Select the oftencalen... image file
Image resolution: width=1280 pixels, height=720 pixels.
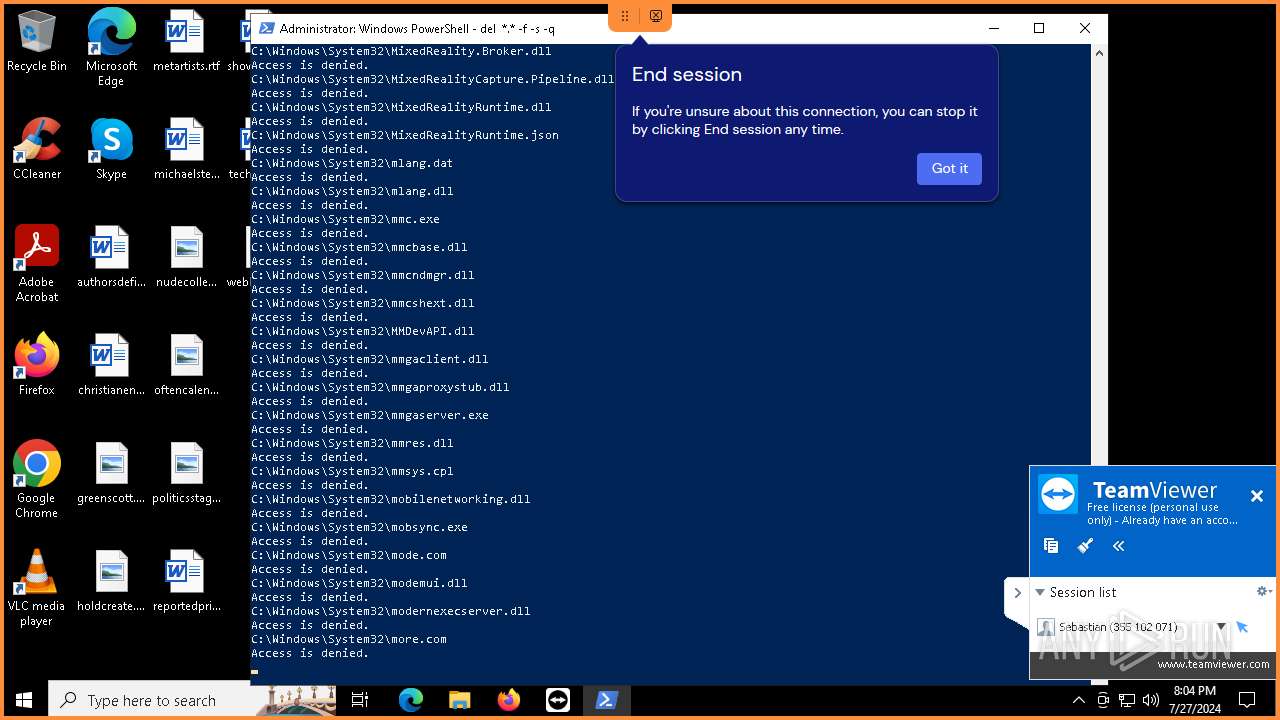coord(186,365)
